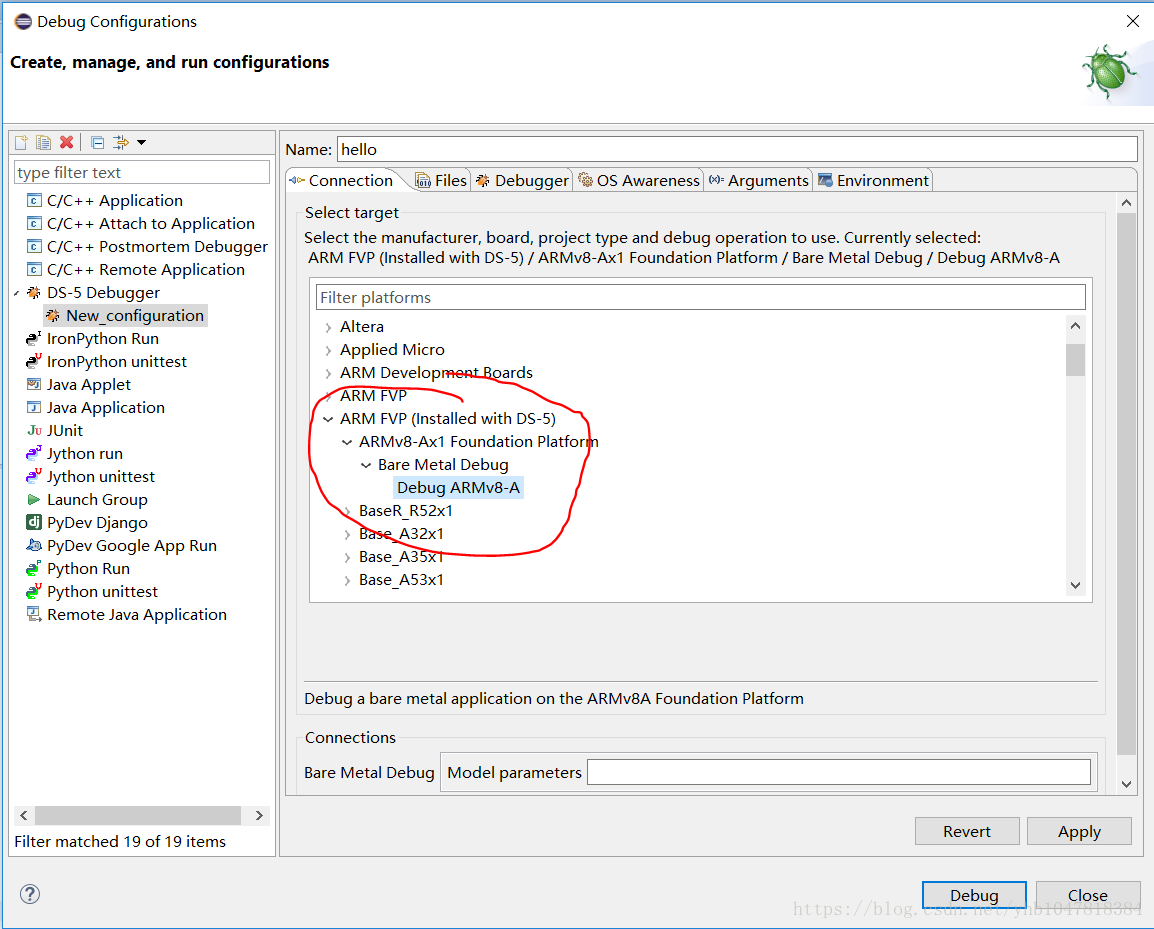
Task: Click the Java Applet icon
Action: click(34, 384)
